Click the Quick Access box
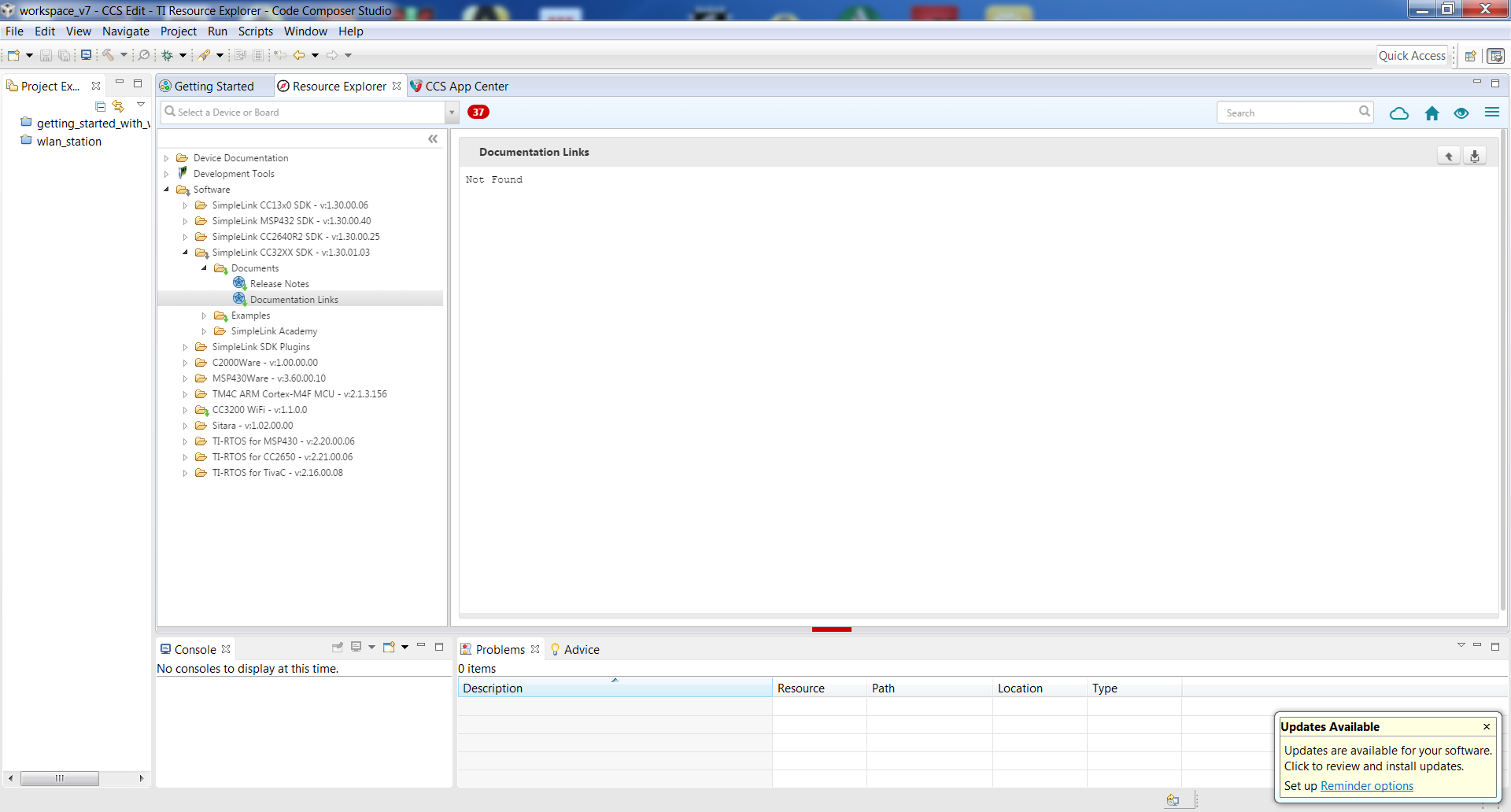The width and height of the screenshot is (1511, 812). [x=1412, y=56]
